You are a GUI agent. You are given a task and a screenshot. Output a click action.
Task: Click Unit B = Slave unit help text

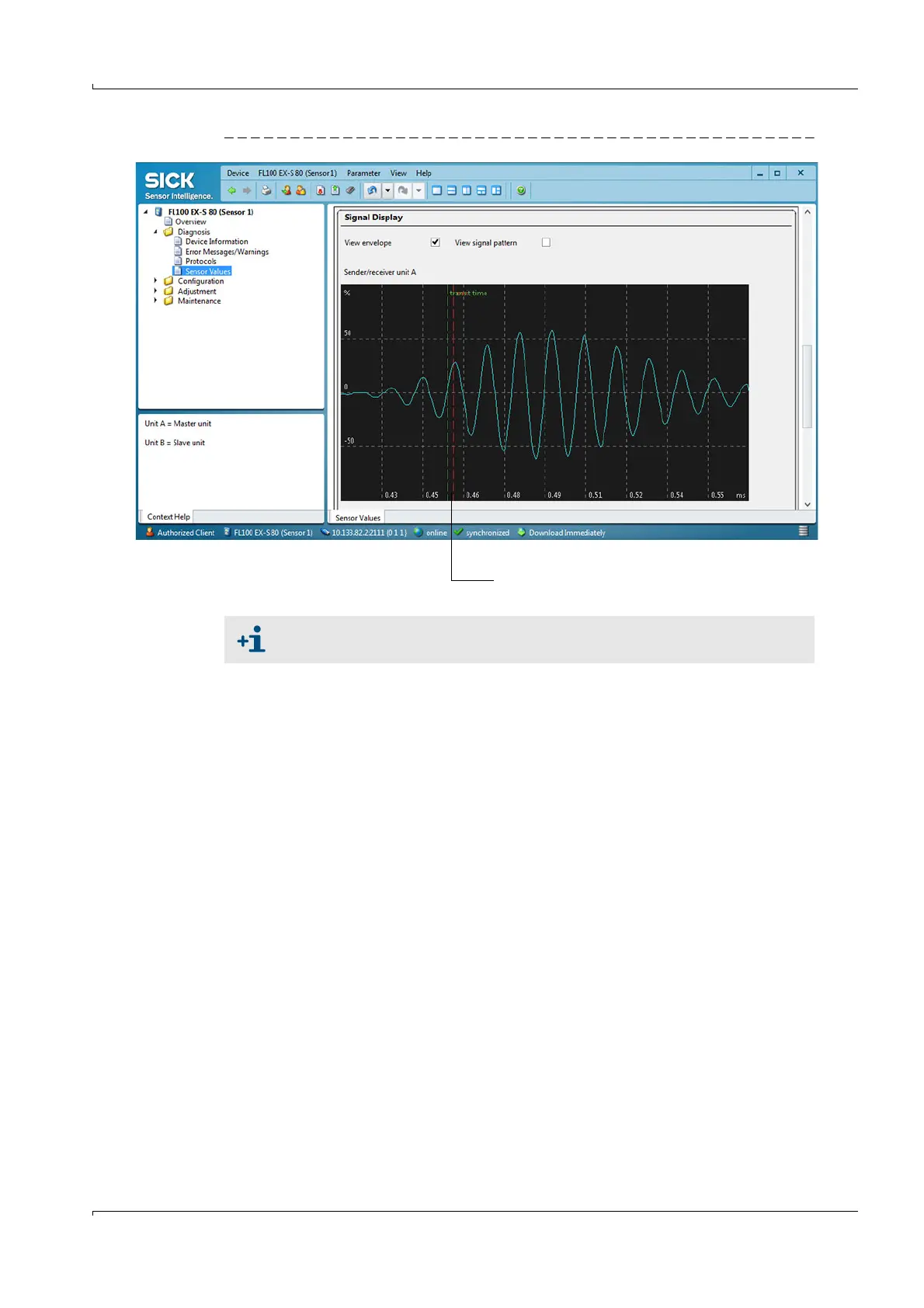click(175, 443)
